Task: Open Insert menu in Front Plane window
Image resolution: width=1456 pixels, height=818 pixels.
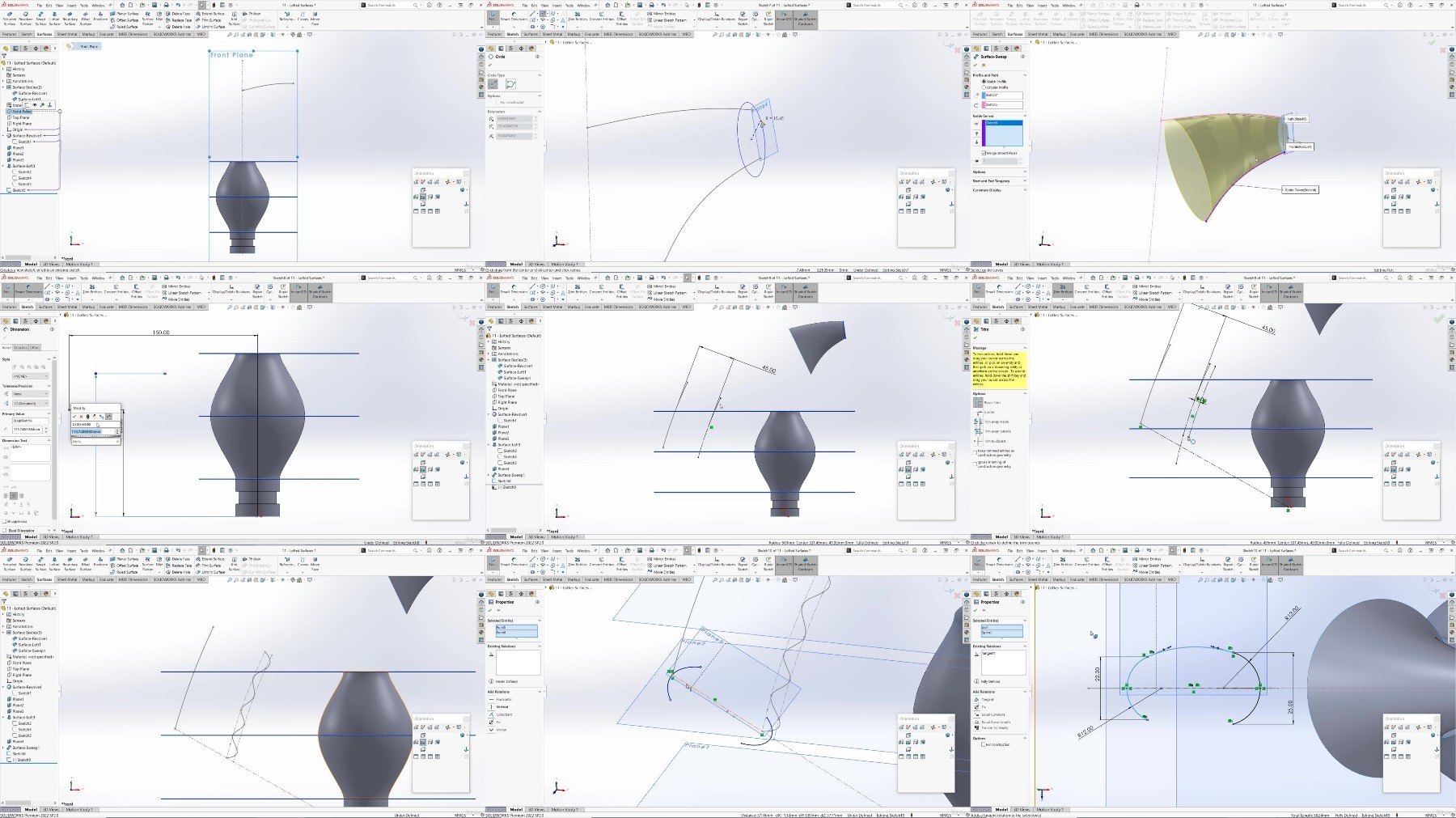Action: pos(70,5)
